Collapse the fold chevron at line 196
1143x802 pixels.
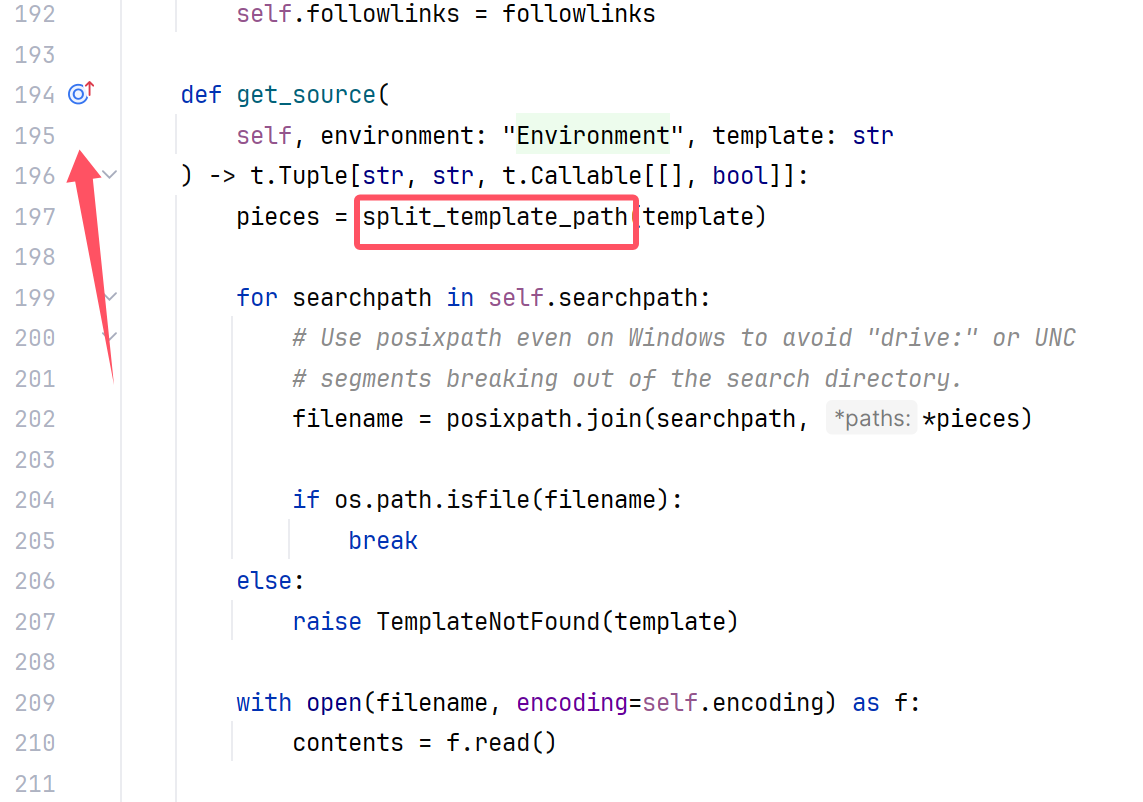click(x=109, y=175)
